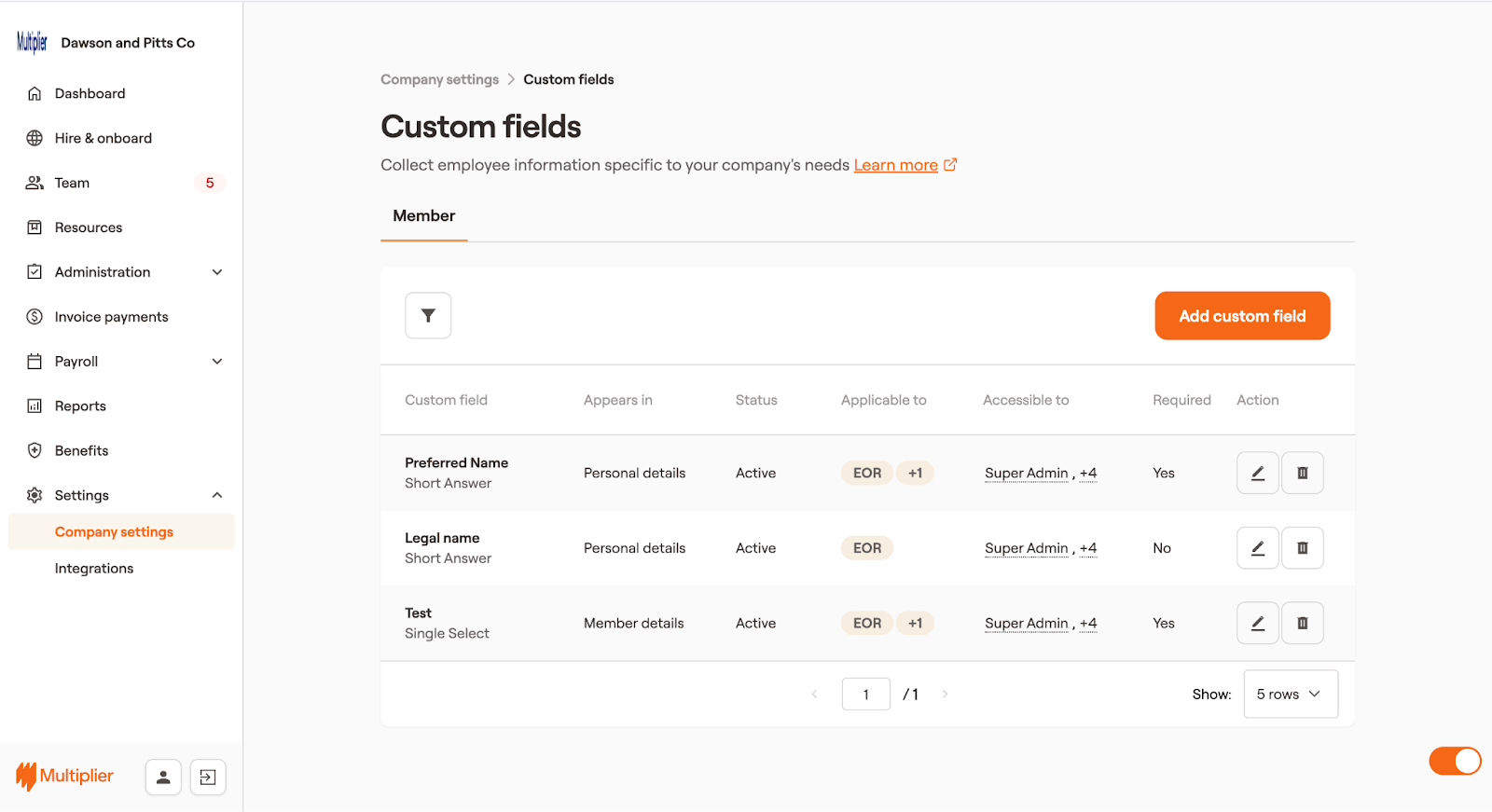Image resolution: width=1492 pixels, height=812 pixels.
Task: Click the Add custom field button
Action: (1241, 316)
